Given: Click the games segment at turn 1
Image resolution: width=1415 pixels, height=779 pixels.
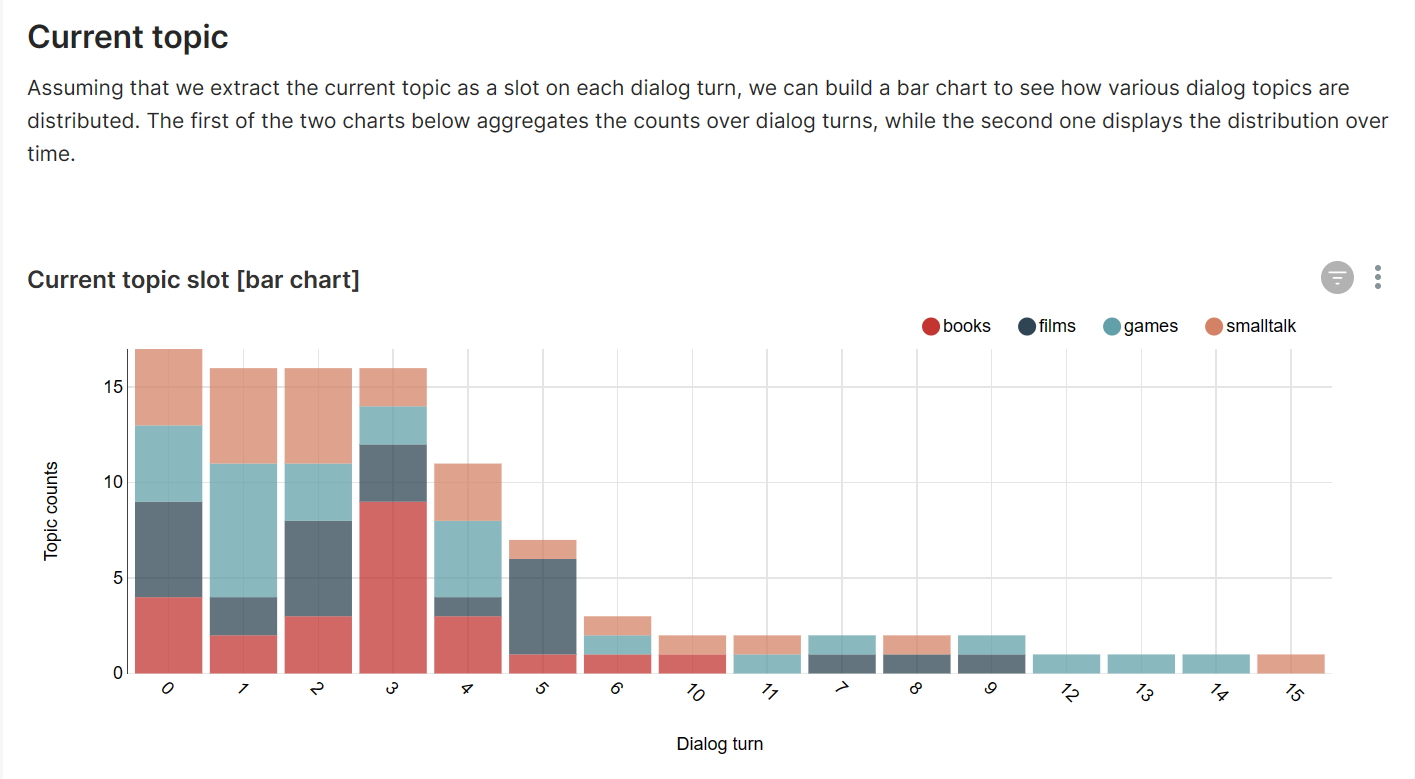Looking at the screenshot, I should coord(243,530).
